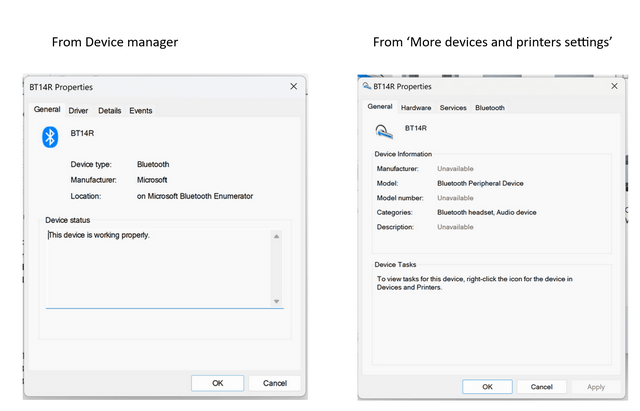Open the Events tab
The height and width of the screenshot is (411, 640).
tap(141, 111)
